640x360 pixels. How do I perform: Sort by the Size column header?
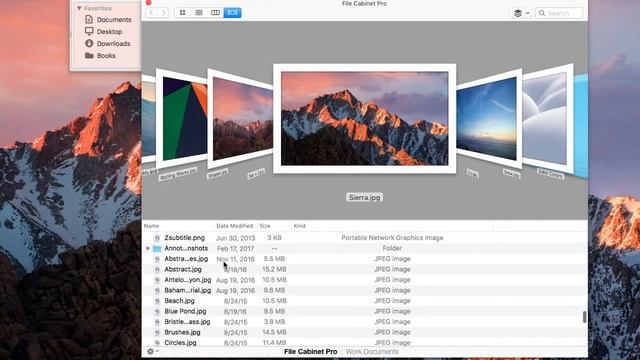265,226
